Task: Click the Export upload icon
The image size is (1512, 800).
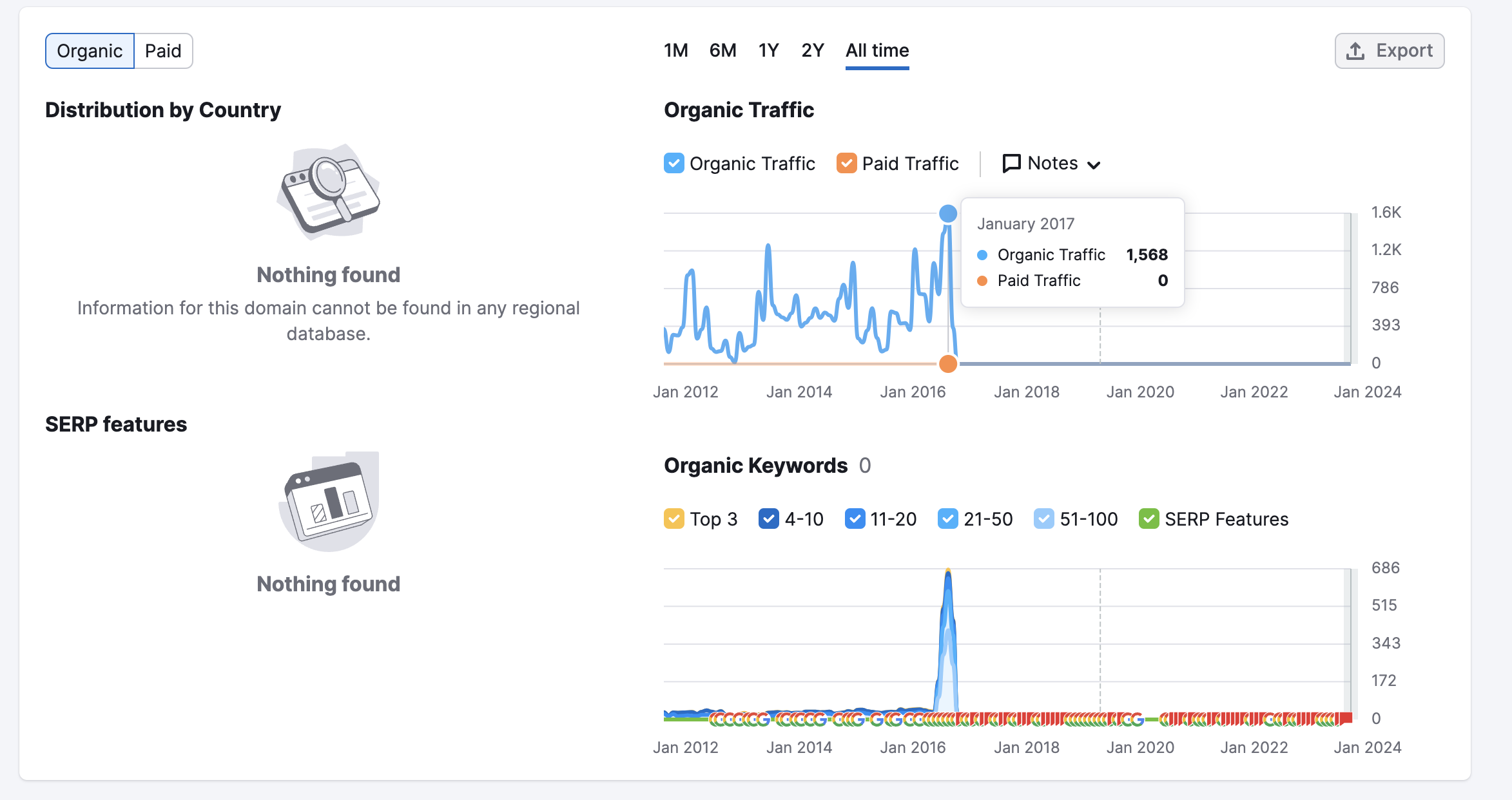Action: 1355,51
